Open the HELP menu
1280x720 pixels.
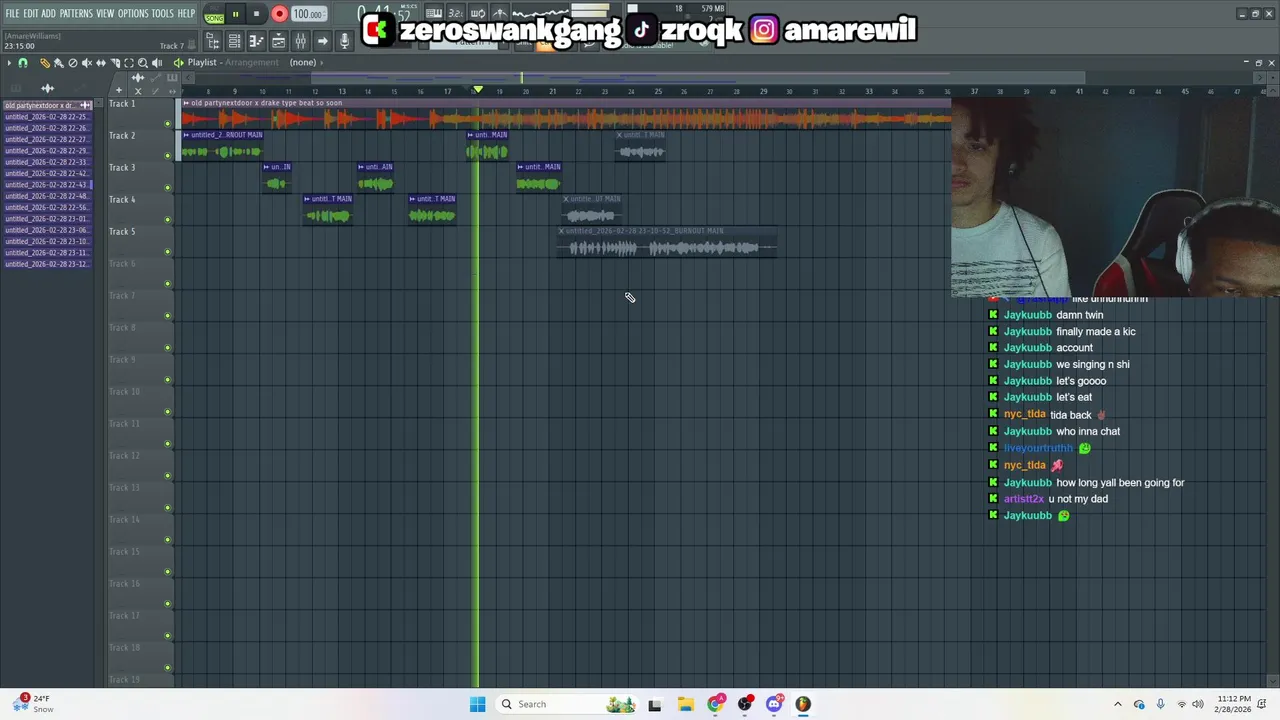[186, 14]
